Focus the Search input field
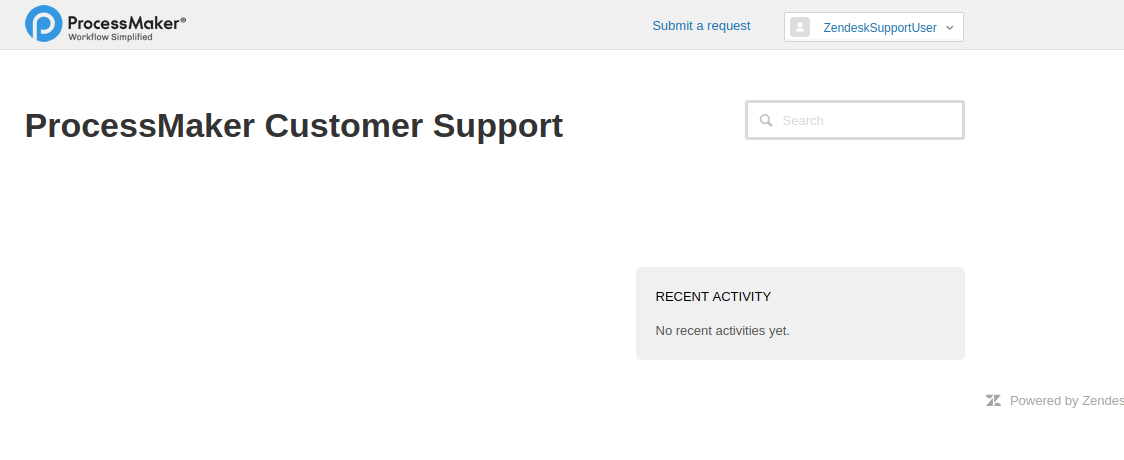The height and width of the screenshot is (460, 1124). pyautogui.click(x=860, y=120)
